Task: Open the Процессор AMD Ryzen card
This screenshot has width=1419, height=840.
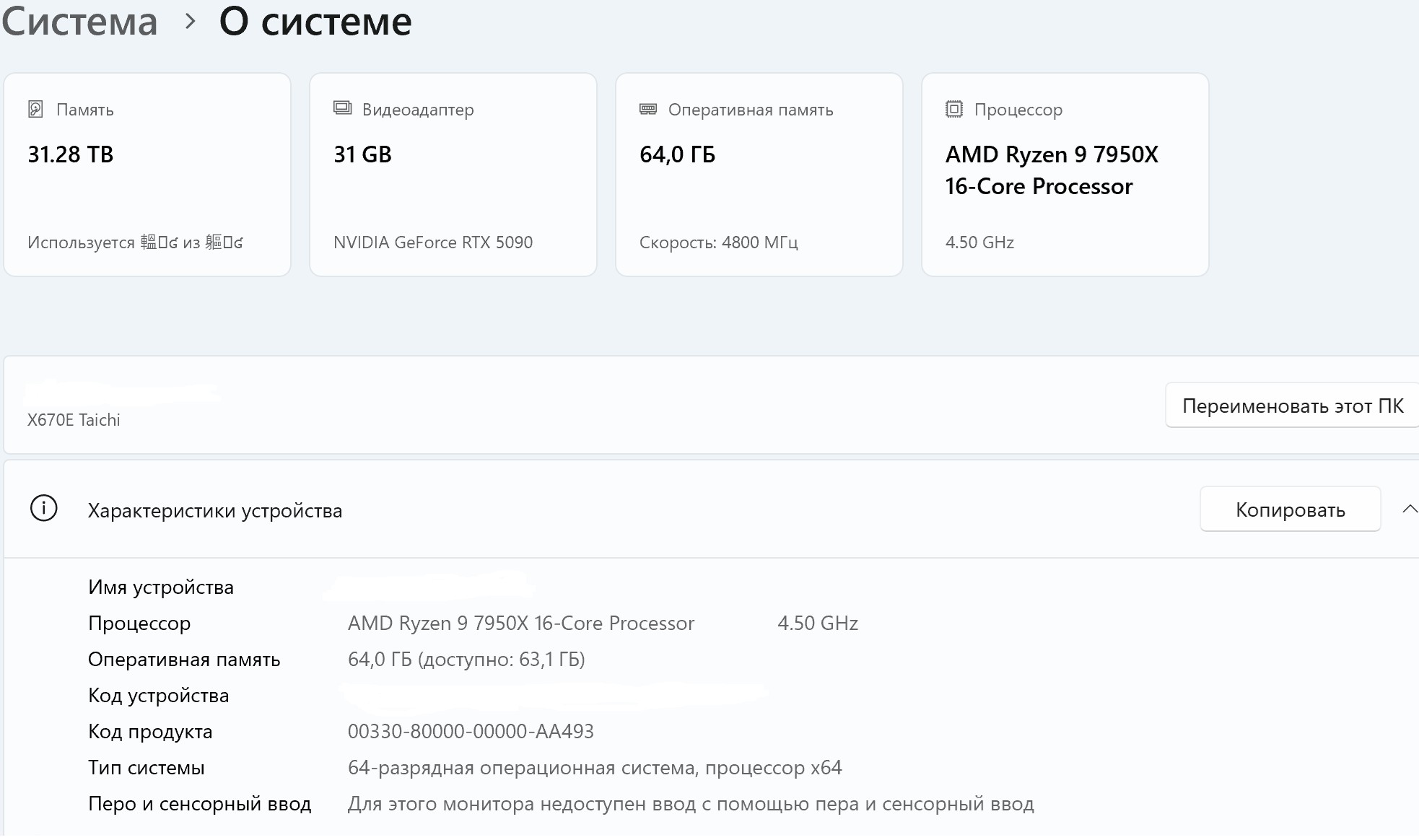Action: click(x=1065, y=174)
